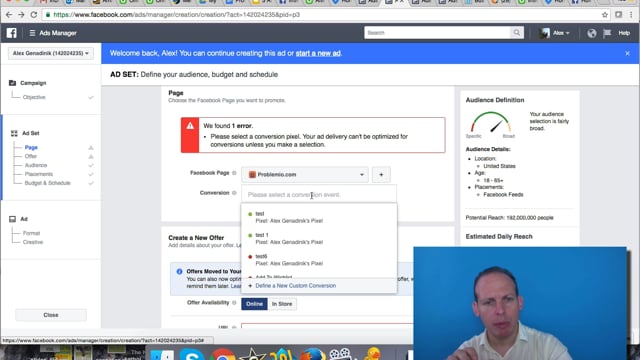
Task: Go to Offer in Ad Set sidebar
Action: click(31, 156)
